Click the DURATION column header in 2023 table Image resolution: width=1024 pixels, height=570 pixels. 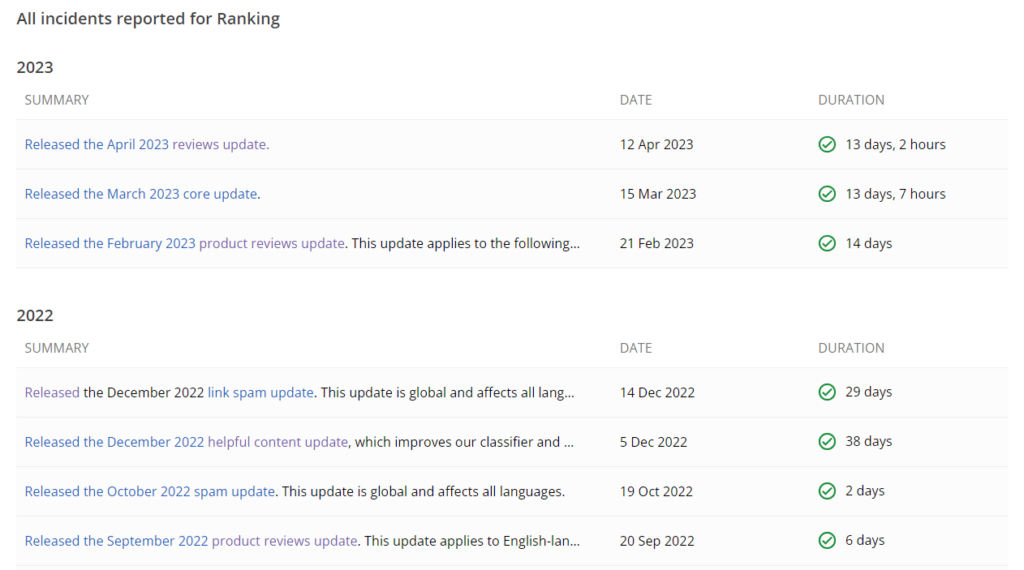pyautogui.click(x=851, y=100)
